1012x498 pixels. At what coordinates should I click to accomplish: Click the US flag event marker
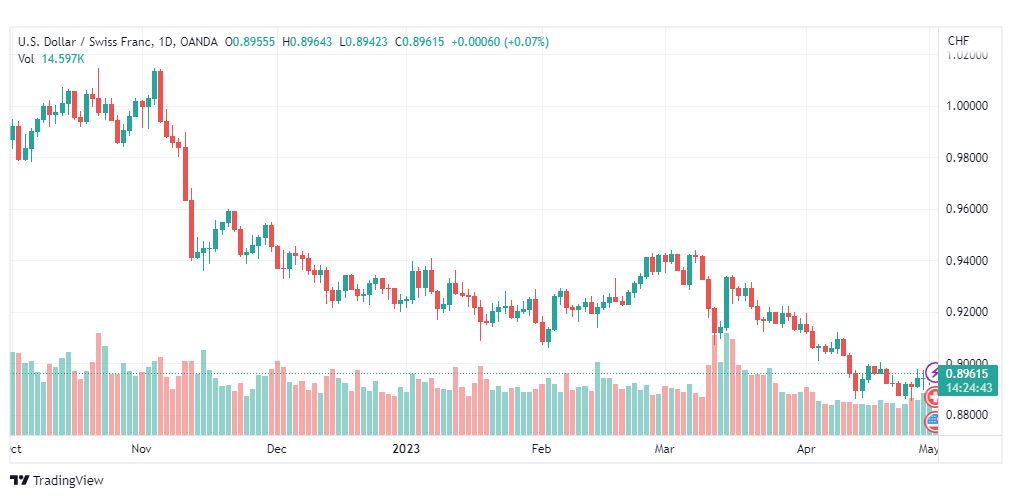tap(933, 423)
